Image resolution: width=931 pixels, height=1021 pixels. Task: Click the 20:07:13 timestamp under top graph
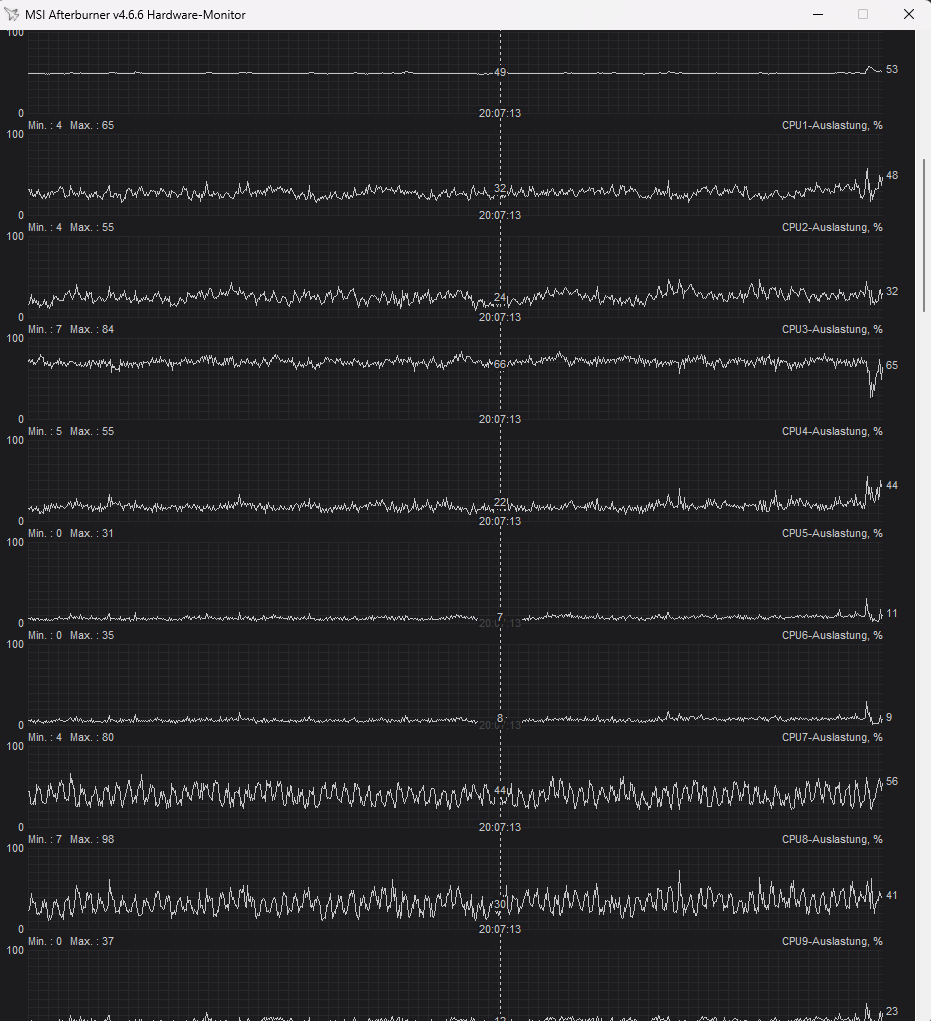pyautogui.click(x=500, y=113)
